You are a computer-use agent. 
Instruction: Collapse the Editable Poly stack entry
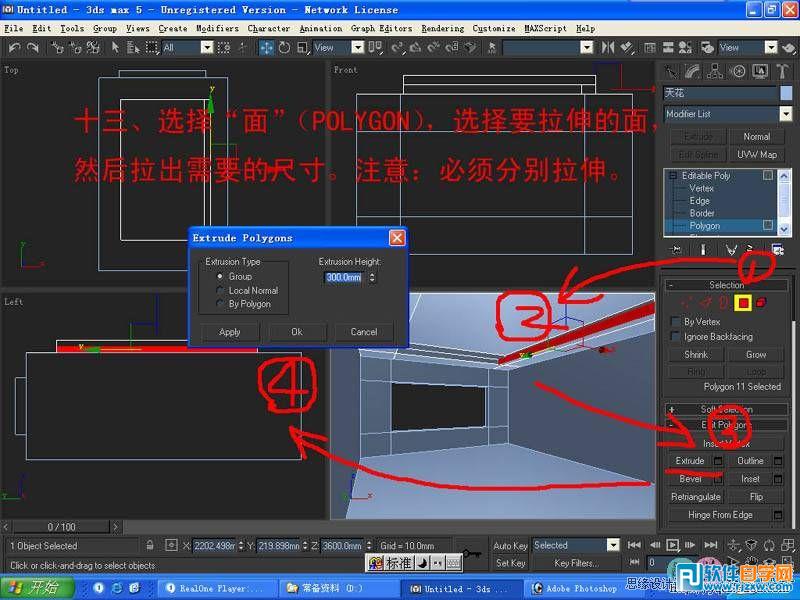pos(673,176)
